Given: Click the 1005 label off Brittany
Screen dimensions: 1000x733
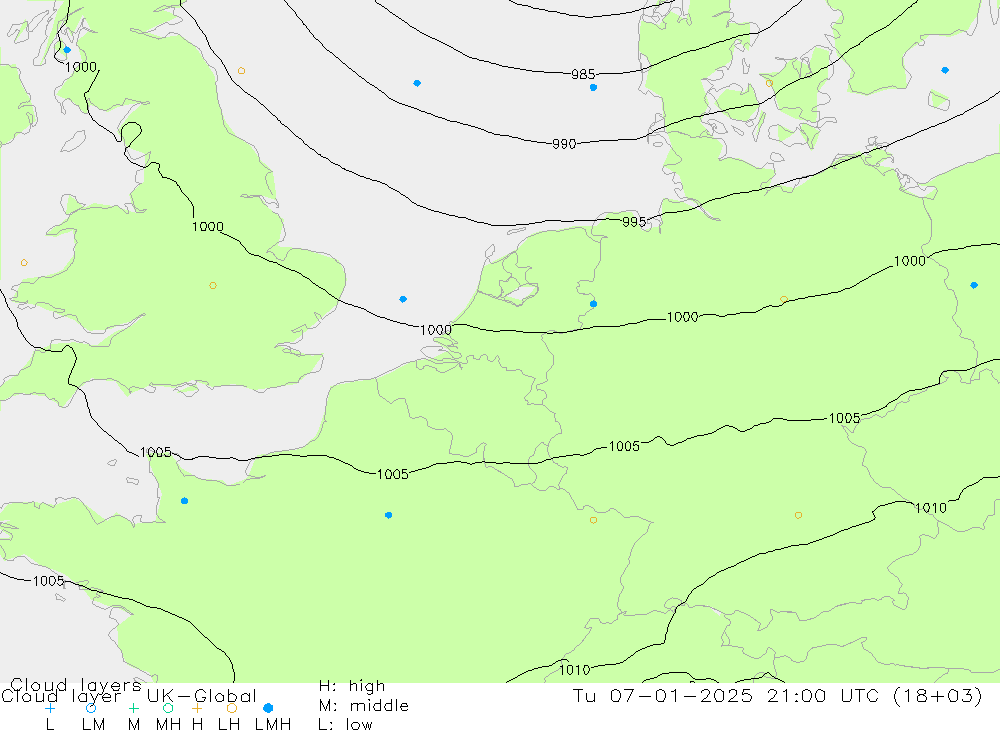Looking at the screenshot, I should [x=48, y=581].
